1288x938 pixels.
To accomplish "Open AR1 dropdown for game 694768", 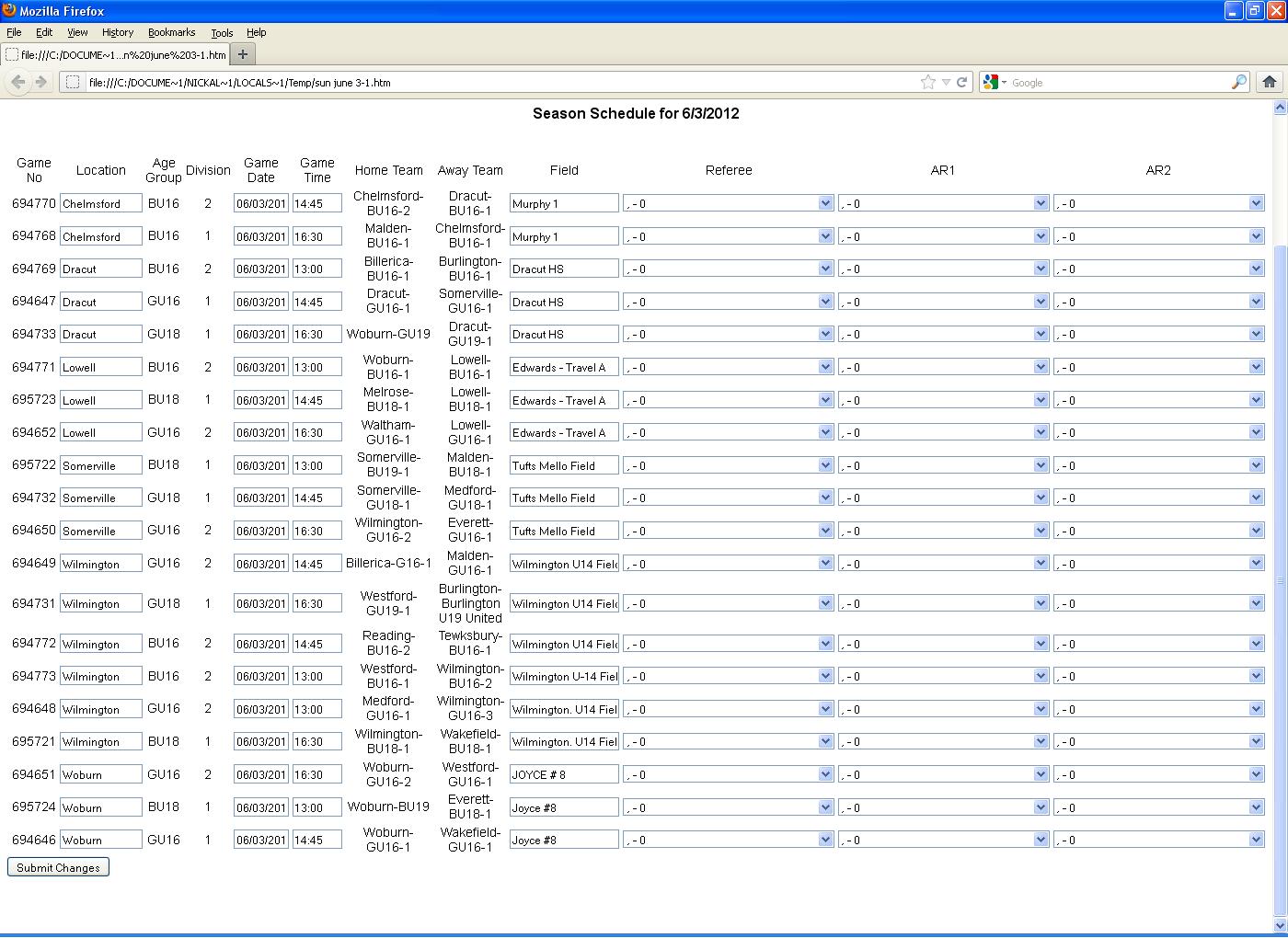I will pyautogui.click(x=943, y=236).
